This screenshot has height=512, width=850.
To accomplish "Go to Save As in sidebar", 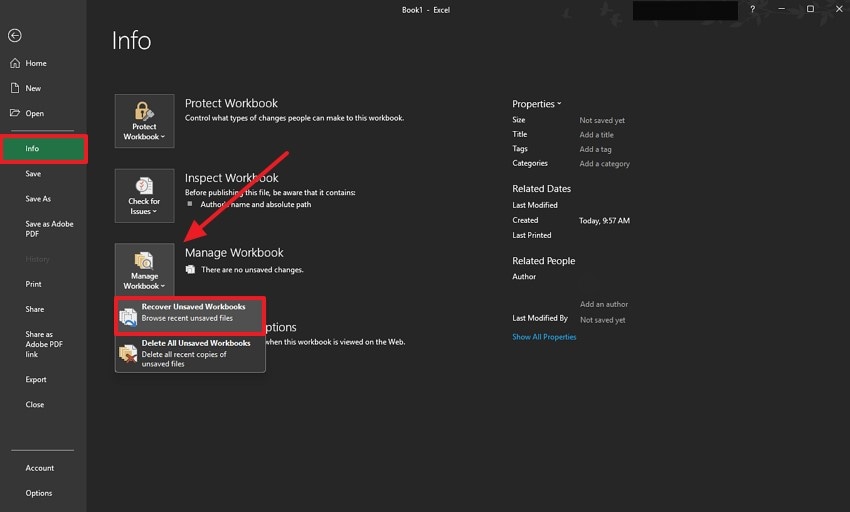I will pyautogui.click(x=38, y=199).
